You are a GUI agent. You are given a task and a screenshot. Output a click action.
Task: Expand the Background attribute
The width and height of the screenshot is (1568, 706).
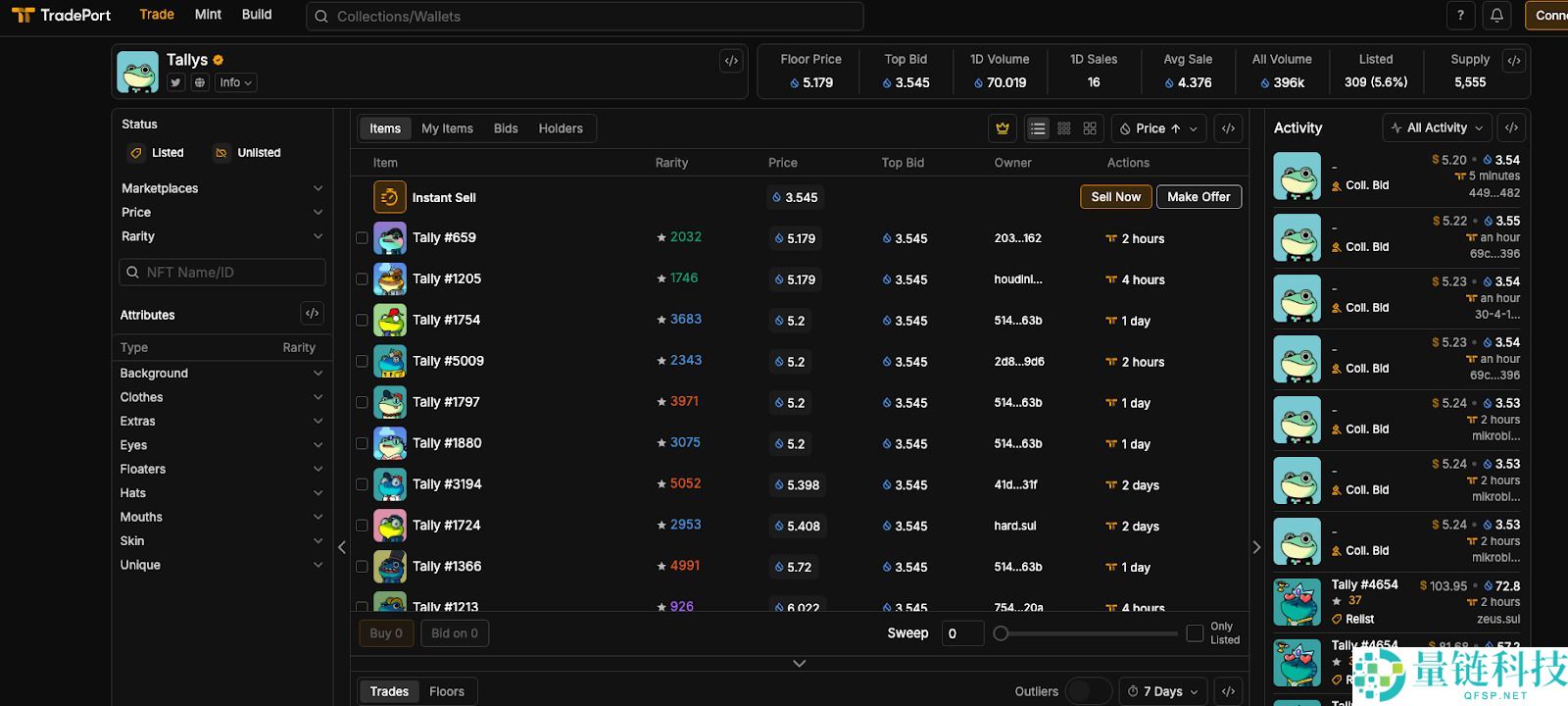tap(221, 374)
